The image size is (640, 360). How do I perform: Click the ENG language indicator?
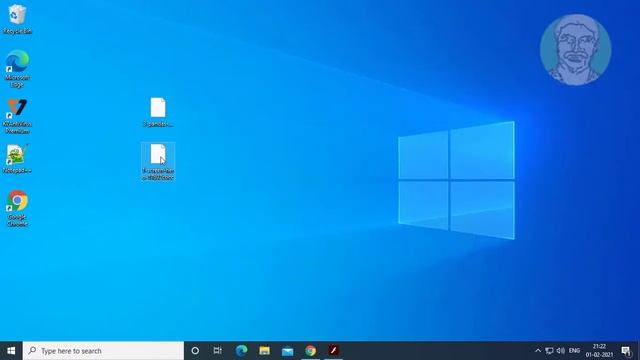574,351
